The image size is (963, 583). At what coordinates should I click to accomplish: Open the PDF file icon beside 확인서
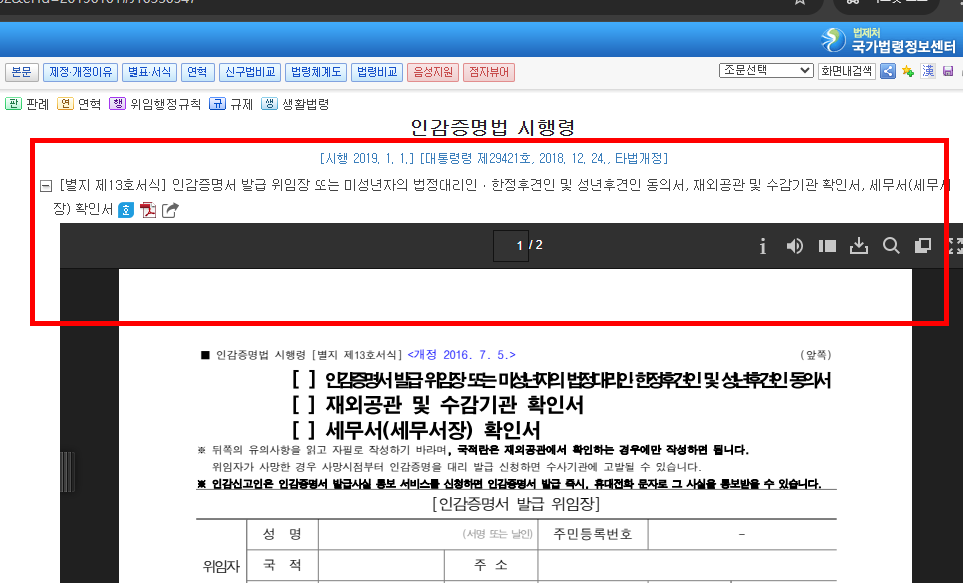click(x=148, y=210)
